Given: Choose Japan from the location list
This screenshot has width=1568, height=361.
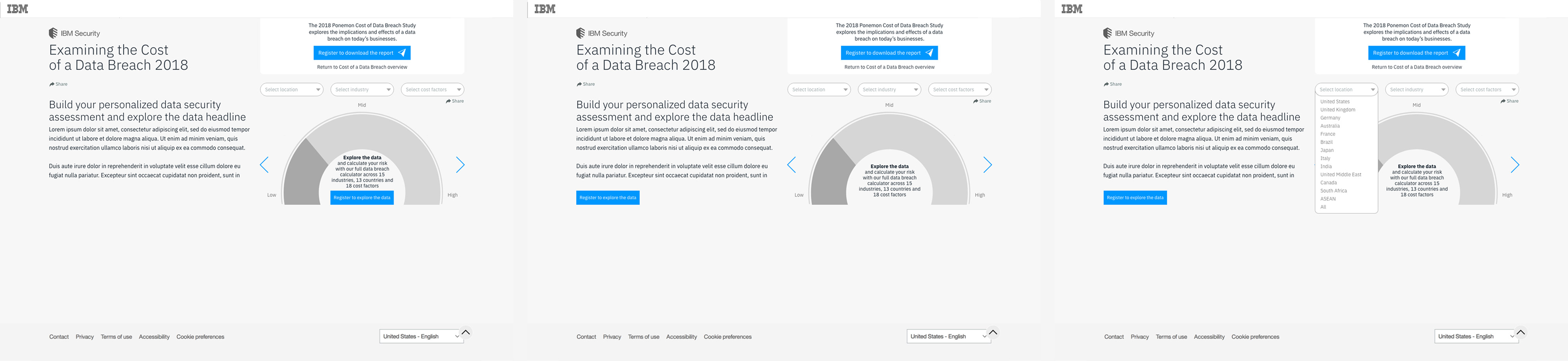Looking at the screenshot, I should point(1327,150).
